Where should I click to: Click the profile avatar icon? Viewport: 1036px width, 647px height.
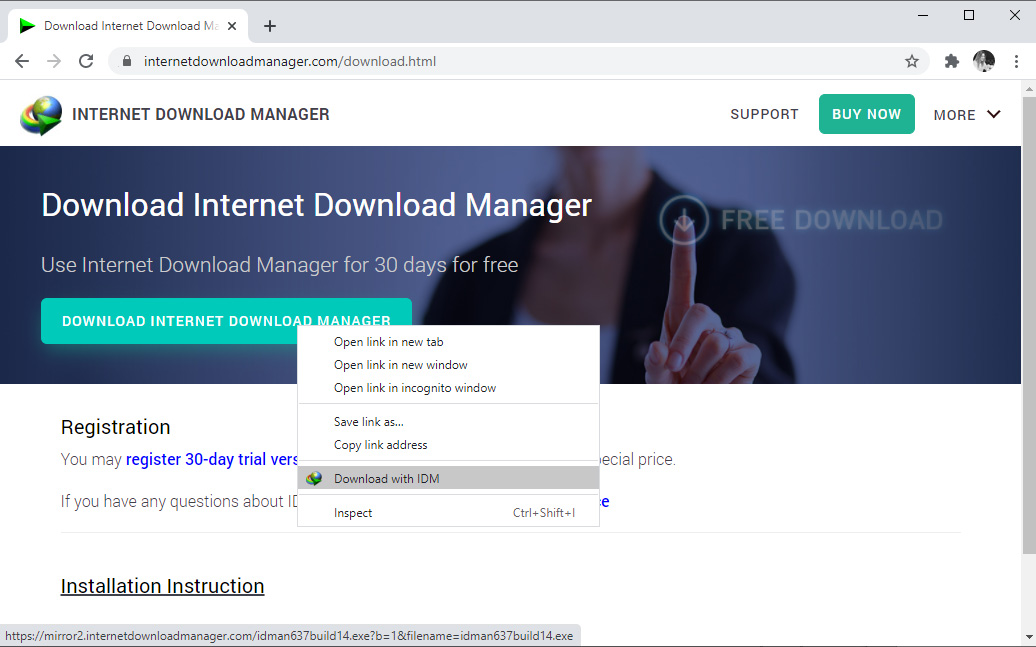[984, 61]
